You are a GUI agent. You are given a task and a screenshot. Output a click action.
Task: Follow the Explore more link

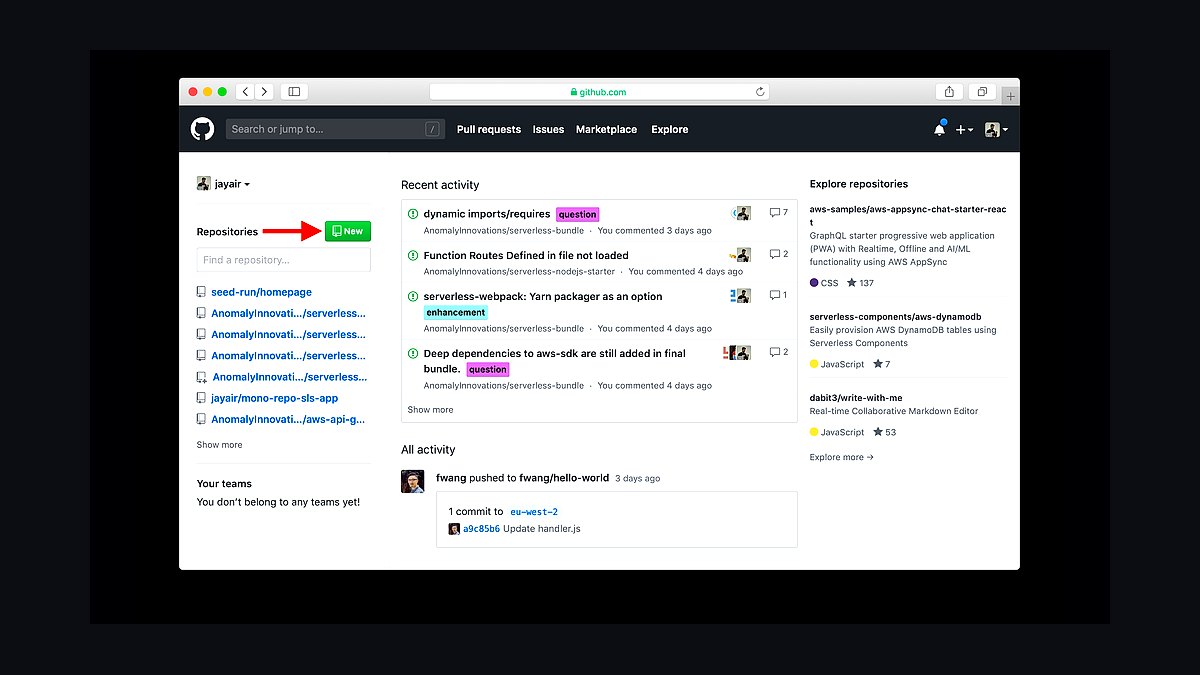pyautogui.click(x=842, y=457)
